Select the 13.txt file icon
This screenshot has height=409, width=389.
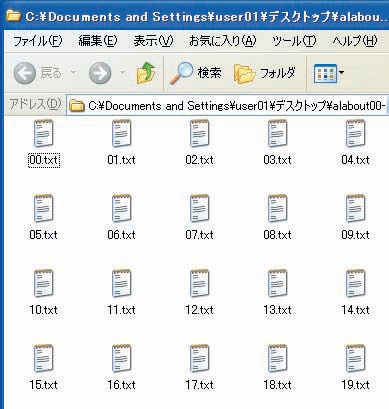click(x=278, y=284)
